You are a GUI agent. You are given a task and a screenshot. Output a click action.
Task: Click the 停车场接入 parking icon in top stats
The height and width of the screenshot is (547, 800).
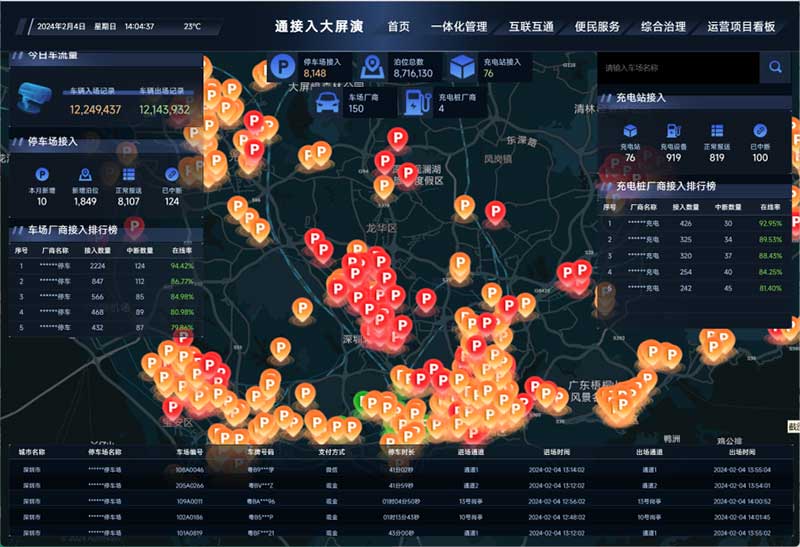284,68
